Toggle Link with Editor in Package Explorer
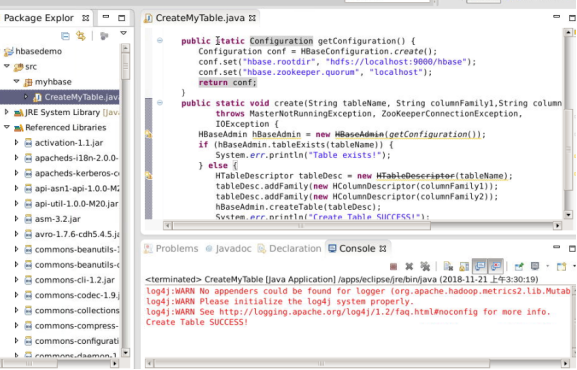The width and height of the screenshot is (577, 370). coord(81,36)
